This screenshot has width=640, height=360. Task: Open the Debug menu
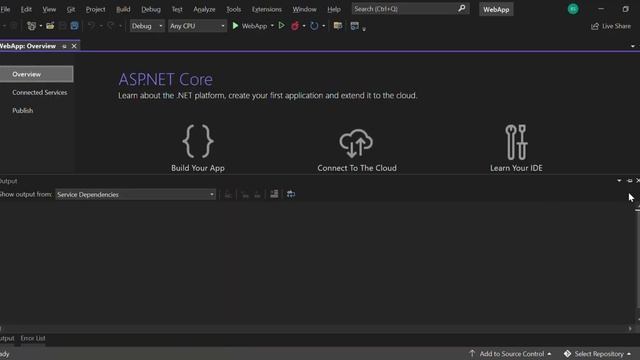coord(151,9)
